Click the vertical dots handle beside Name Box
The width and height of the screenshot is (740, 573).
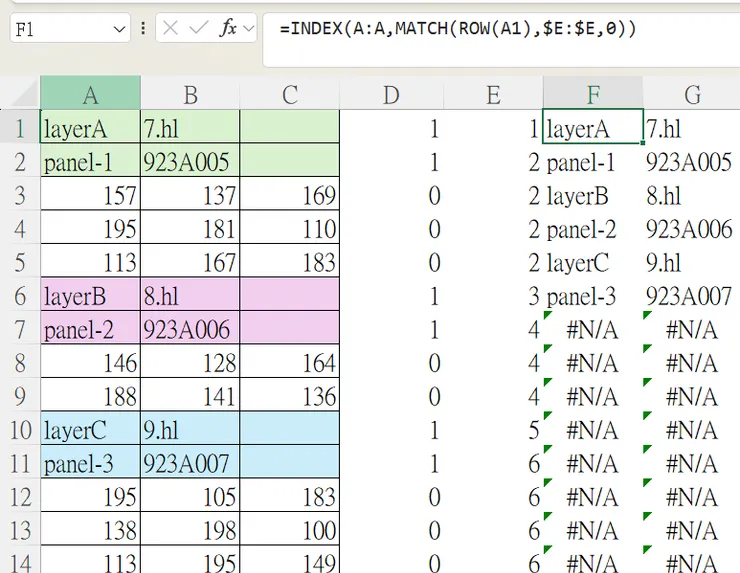pyautogui.click(x=144, y=29)
